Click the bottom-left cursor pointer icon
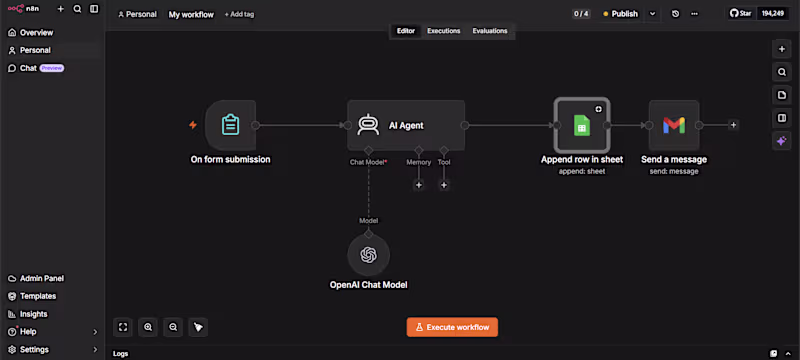 click(x=198, y=327)
